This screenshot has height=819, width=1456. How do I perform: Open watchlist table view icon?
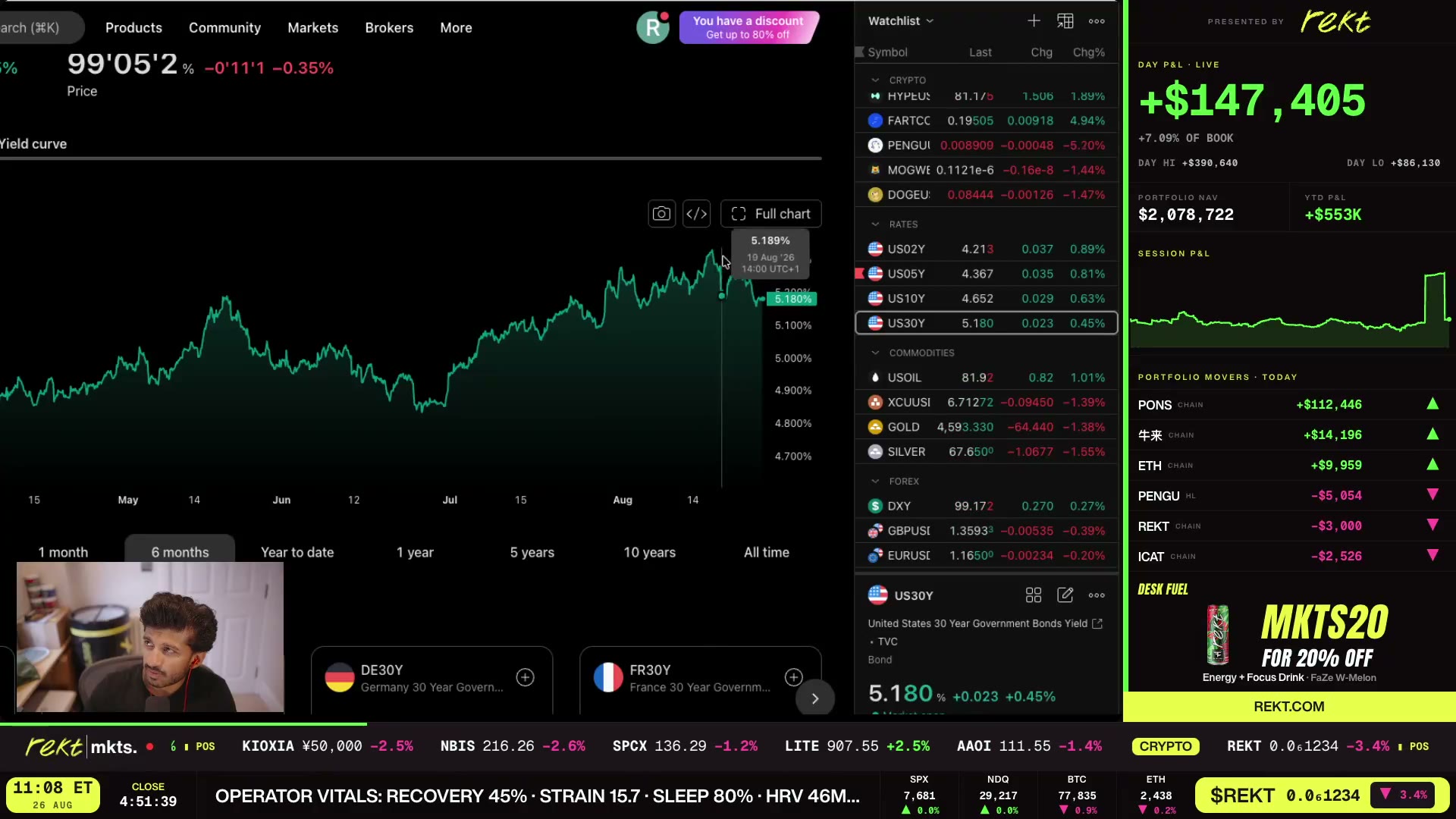tap(1065, 21)
